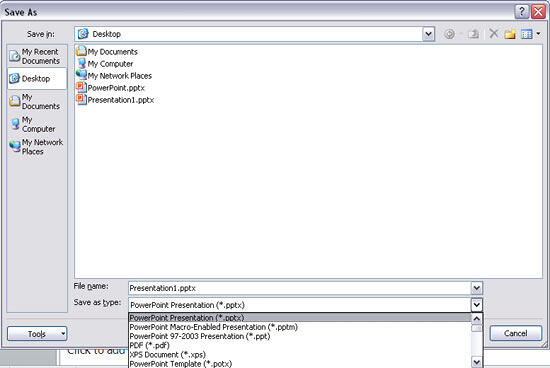Click the Help question mark button
The height and width of the screenshot is (368, 550).
tap(522, 12)
